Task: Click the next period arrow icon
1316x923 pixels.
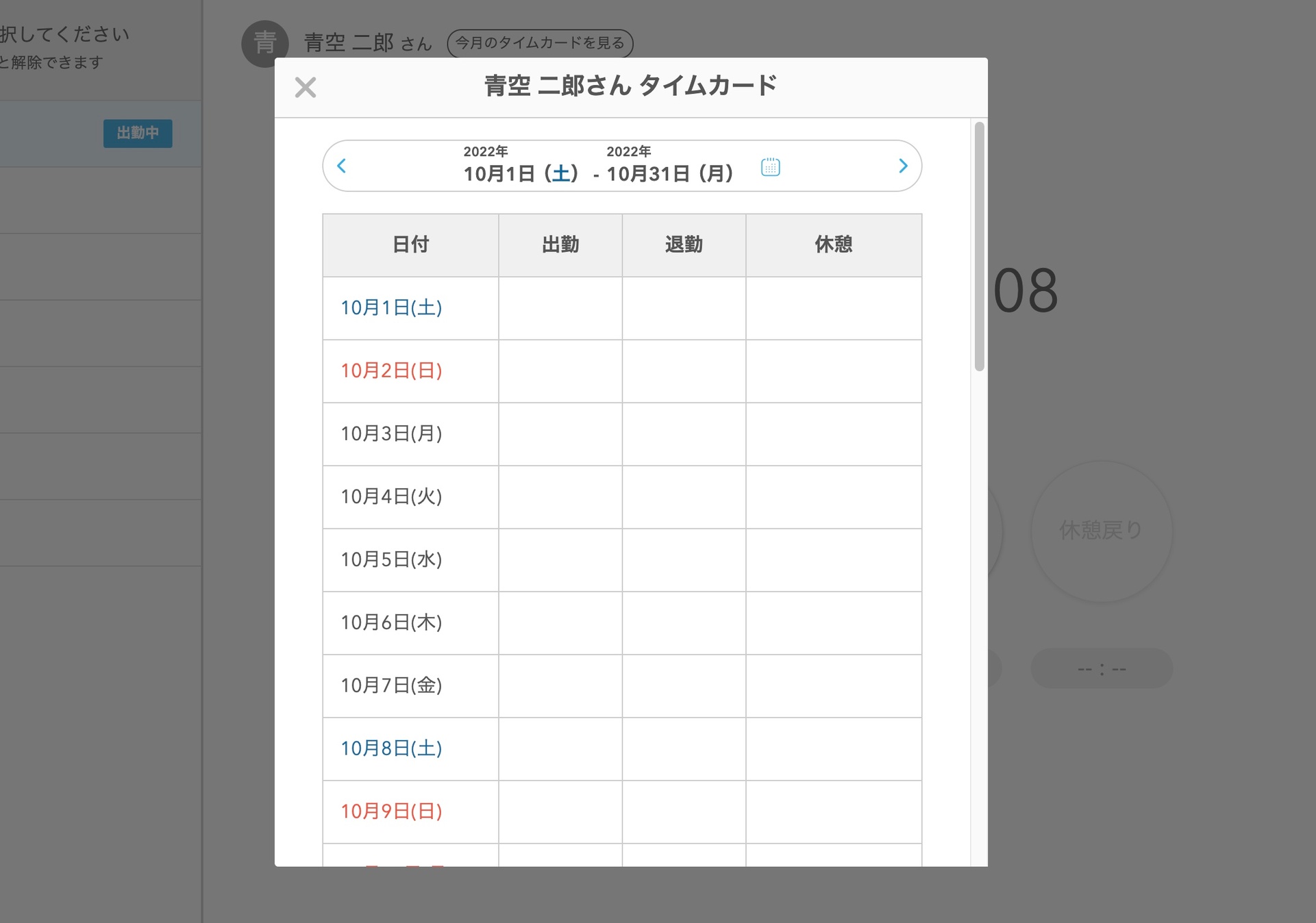Action: tap(902, 166)
